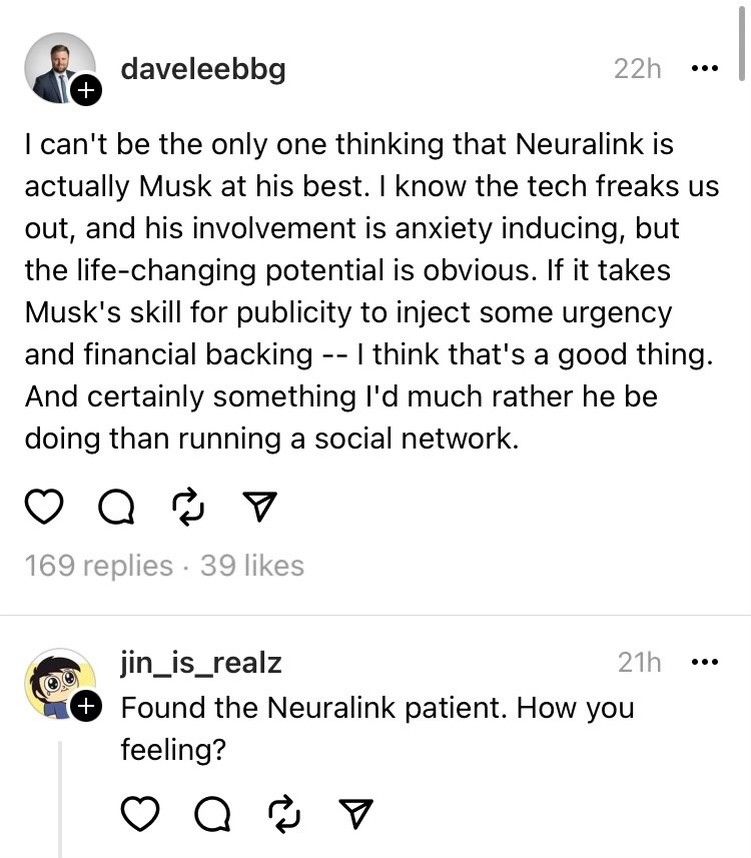Image resolution: width=751 pixels, height=858 pixels.
Task: Open jin_is_realz's cartoon avatar
Action: (x=57, y=683)
